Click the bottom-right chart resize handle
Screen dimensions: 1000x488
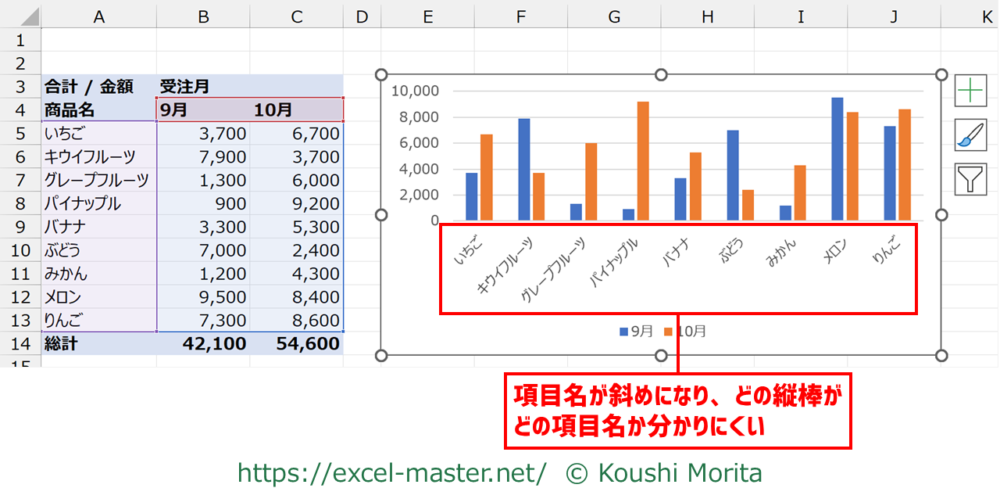pos(941,356)
